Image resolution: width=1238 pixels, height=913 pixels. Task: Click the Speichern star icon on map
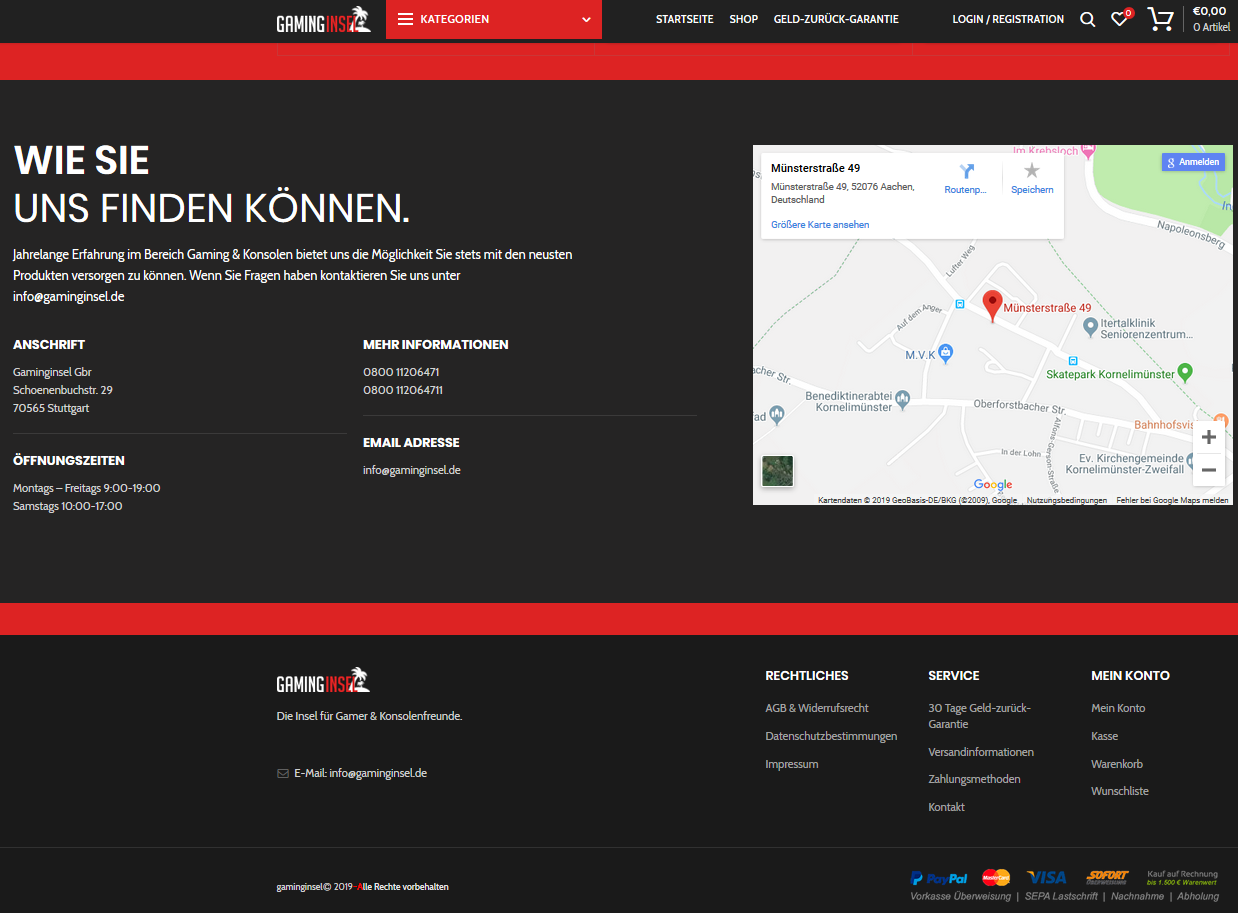[1032, 171]
